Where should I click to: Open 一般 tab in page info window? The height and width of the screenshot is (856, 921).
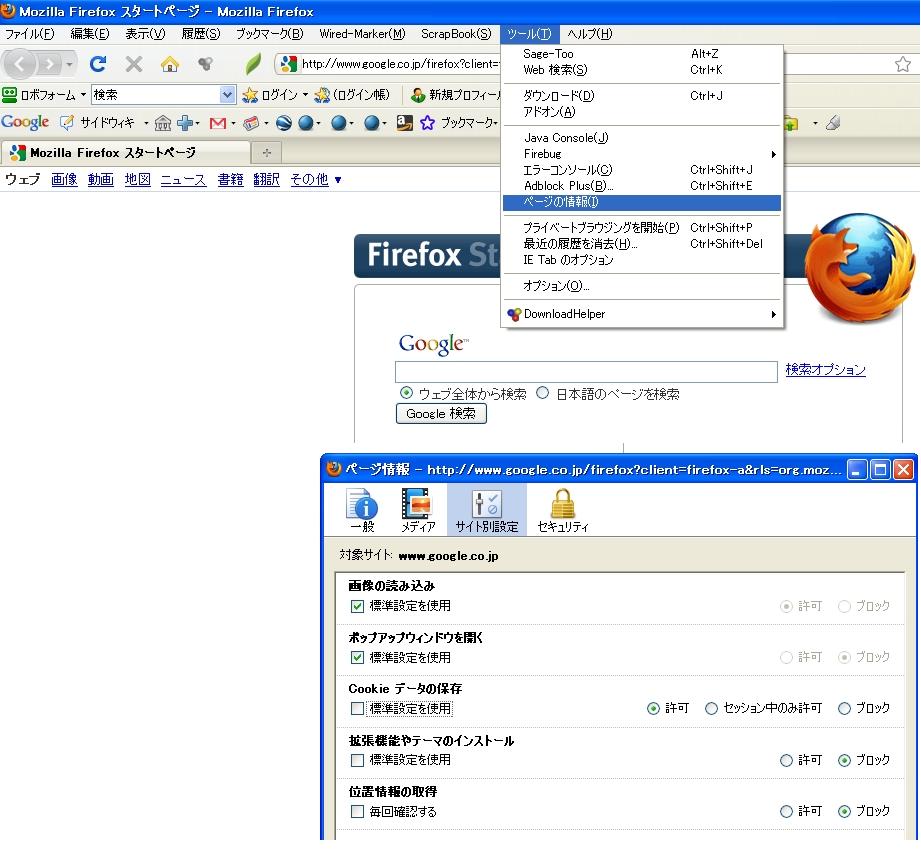[x=362, y=510]
